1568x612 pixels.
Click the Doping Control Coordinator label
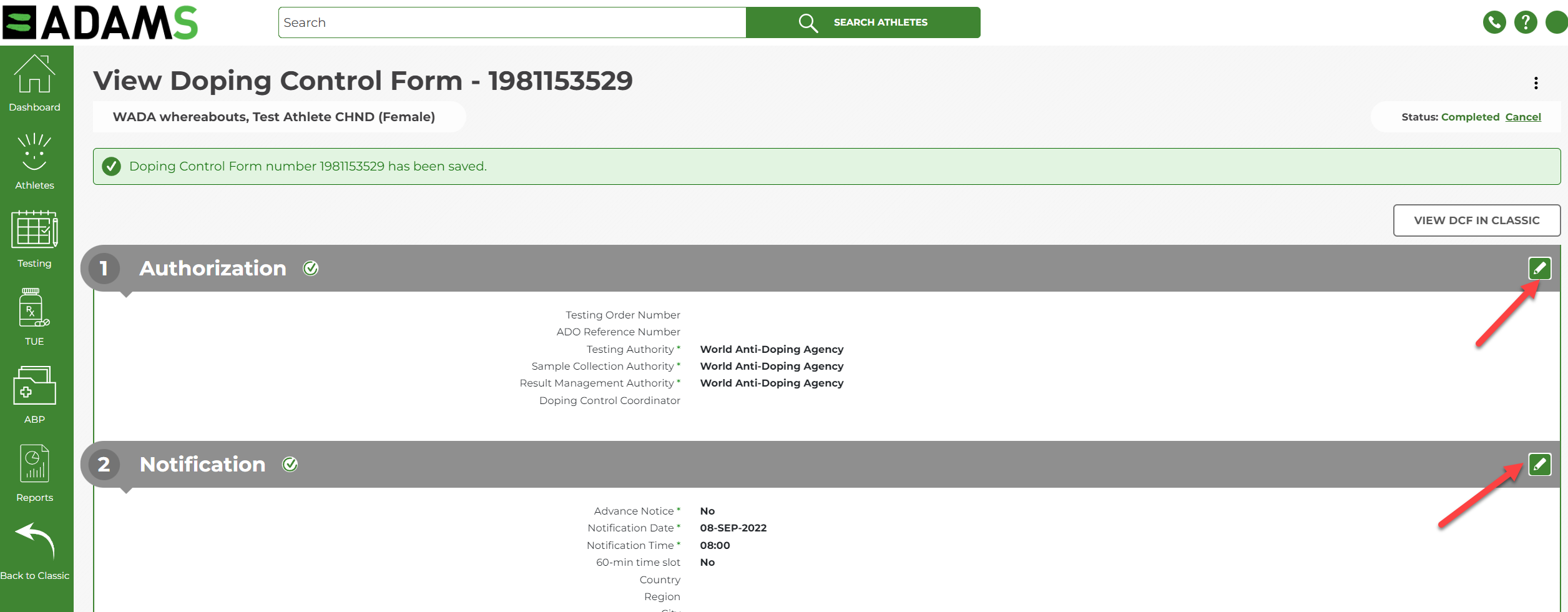coord(610,400)
